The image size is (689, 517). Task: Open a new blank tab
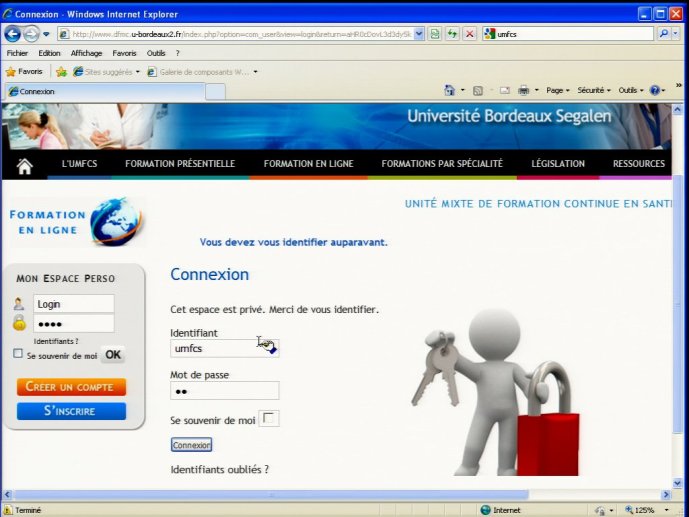click(215, 92)
